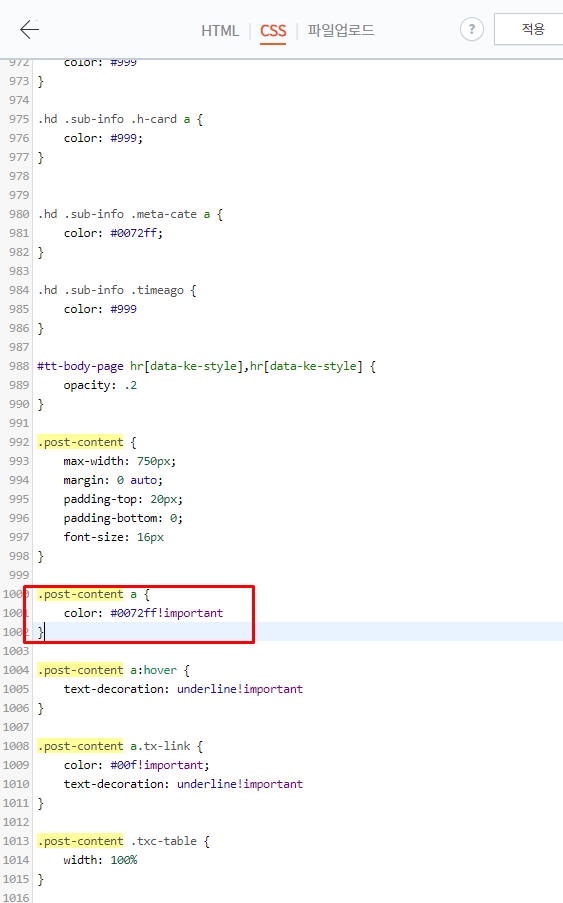Open the help question mark icon
The width and height of the screenshot is (563, 903).
(x=471, y=29)
